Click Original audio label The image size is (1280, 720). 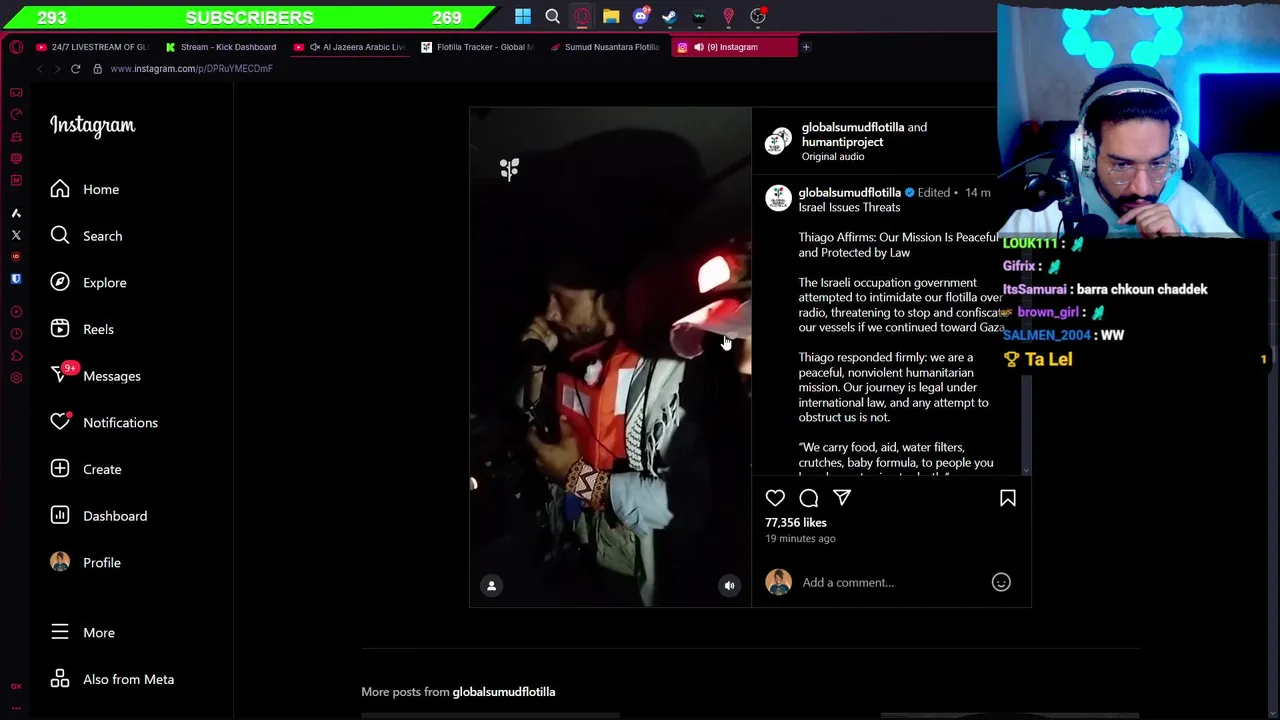tap(832, 157)
